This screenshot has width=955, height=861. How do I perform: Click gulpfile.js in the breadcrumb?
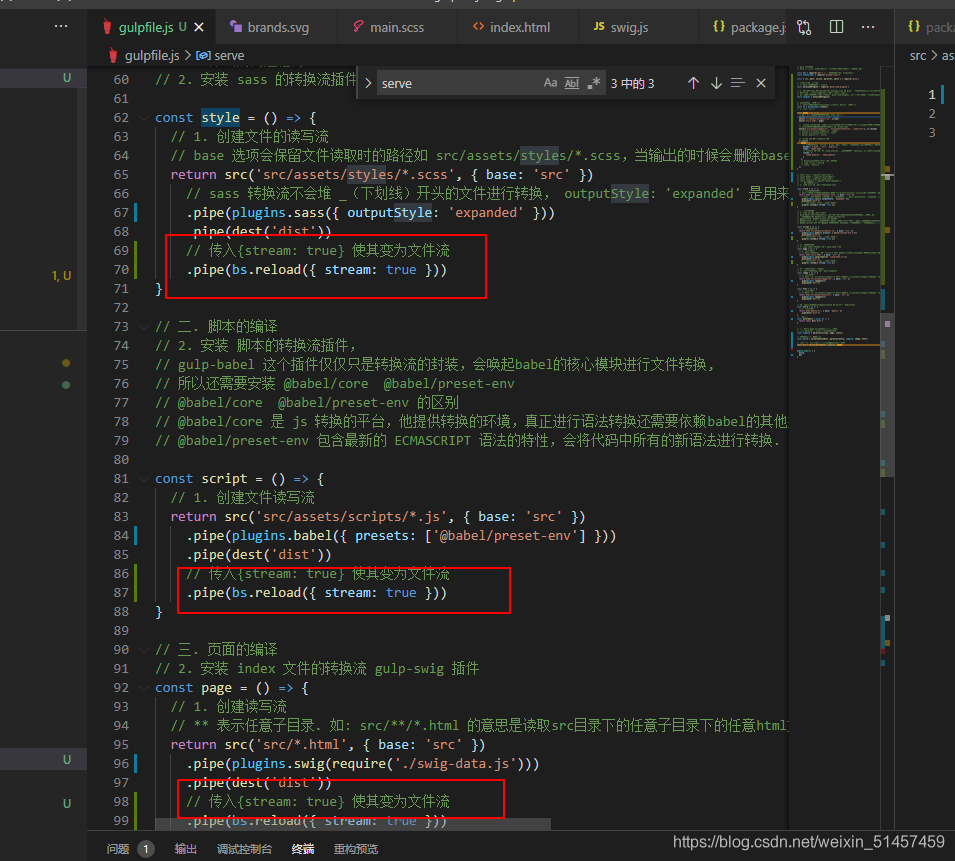[152, 55]
